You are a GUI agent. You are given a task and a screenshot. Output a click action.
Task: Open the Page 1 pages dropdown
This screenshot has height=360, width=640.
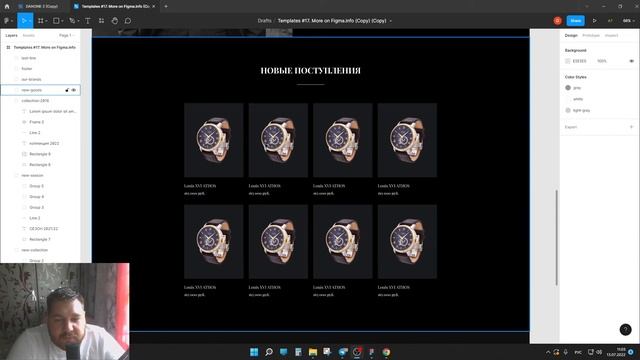tap(67, 36)
